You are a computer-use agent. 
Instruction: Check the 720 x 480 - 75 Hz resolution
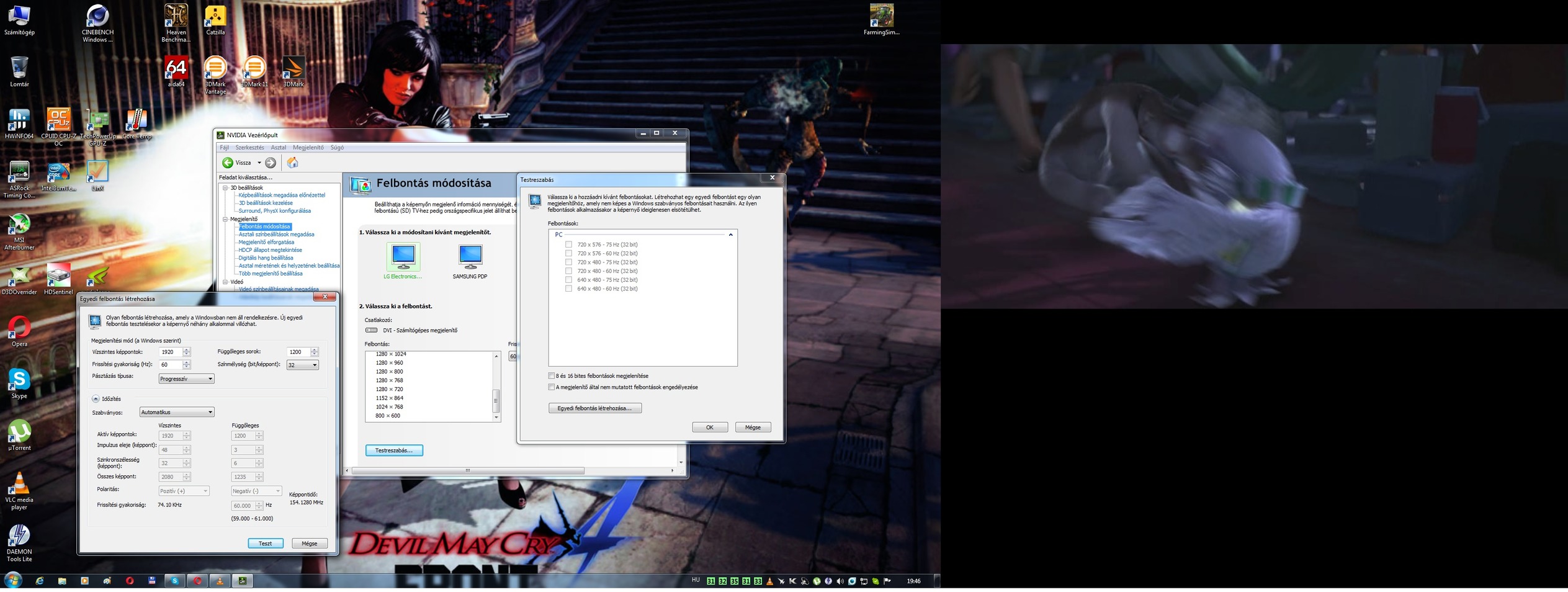coord(568,262)
